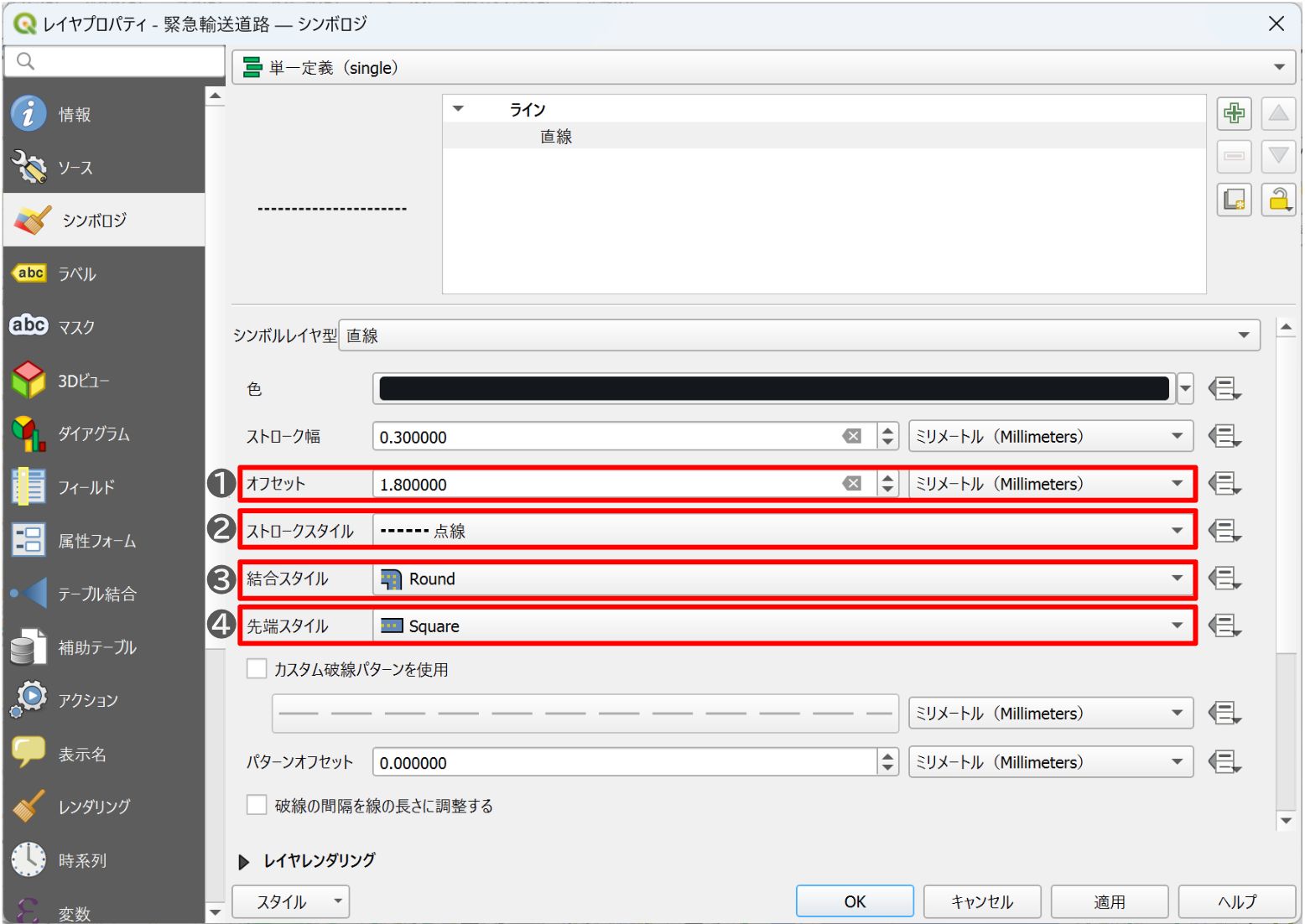Open ヘルプ button

pyautogui.click(x=1237, y=902)
